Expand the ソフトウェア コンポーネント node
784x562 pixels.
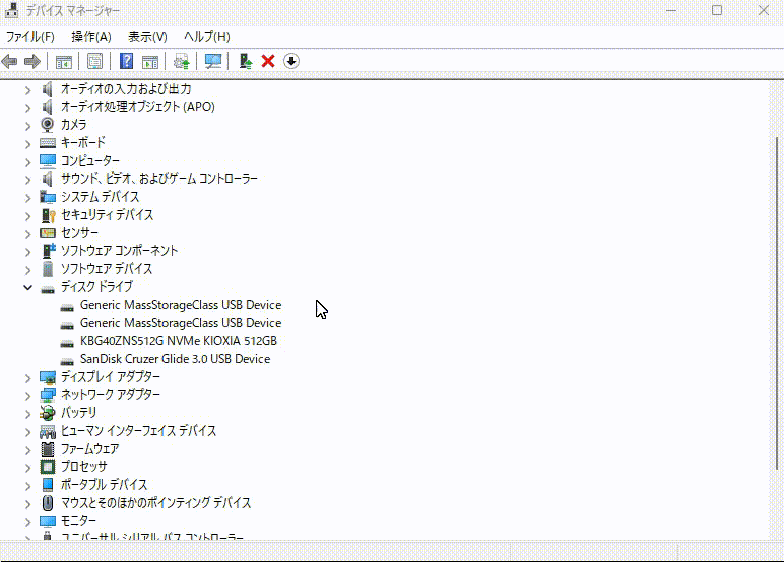pos(28,252)
